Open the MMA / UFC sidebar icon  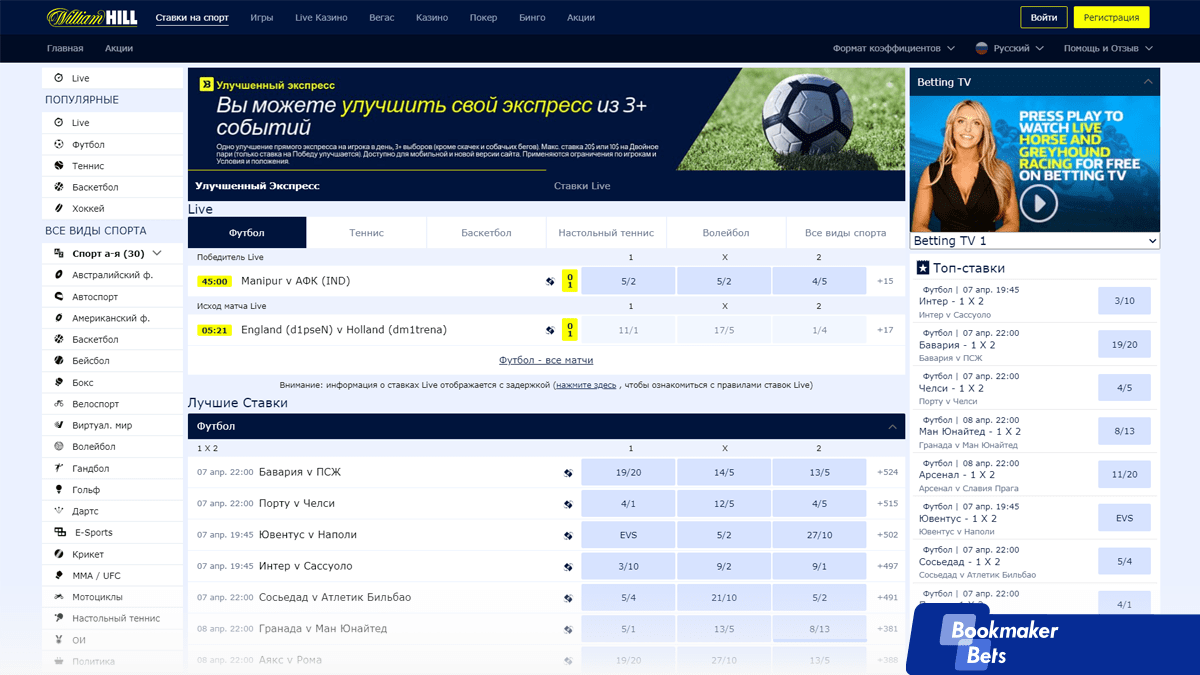(x=59, y=576)
